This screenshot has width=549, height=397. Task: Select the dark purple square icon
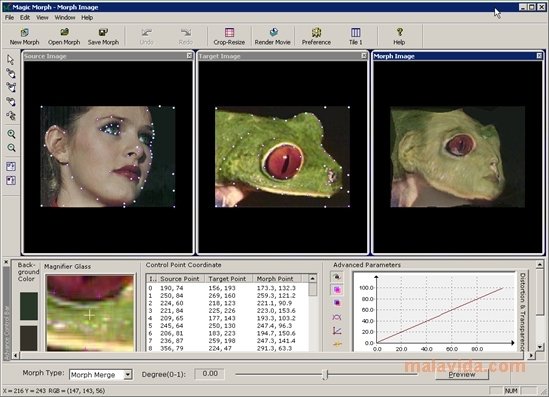pos(337,303)
